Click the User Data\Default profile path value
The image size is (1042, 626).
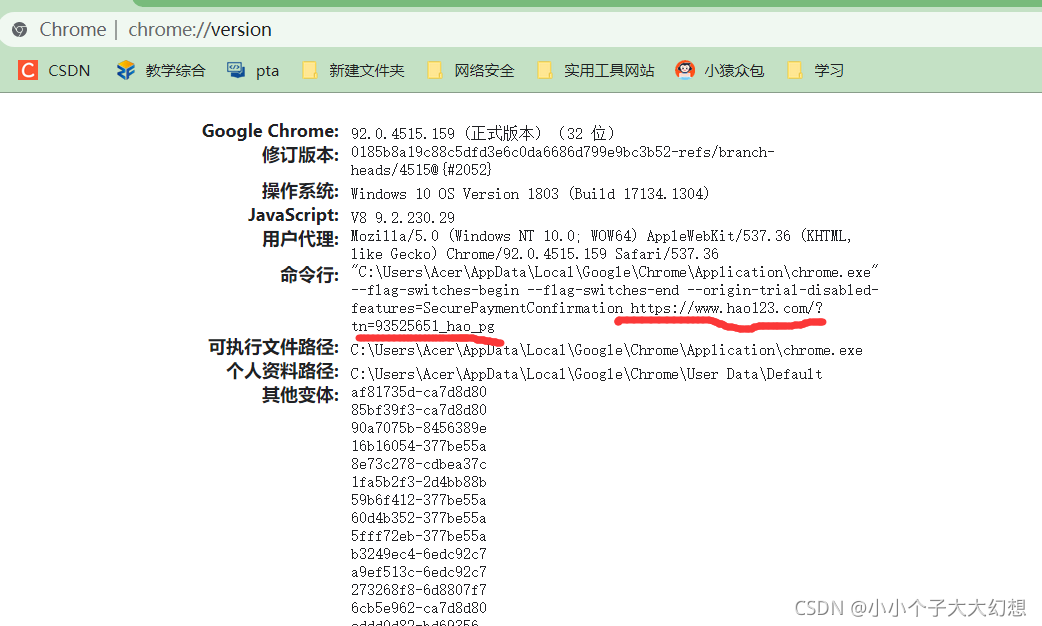[586, 374]
